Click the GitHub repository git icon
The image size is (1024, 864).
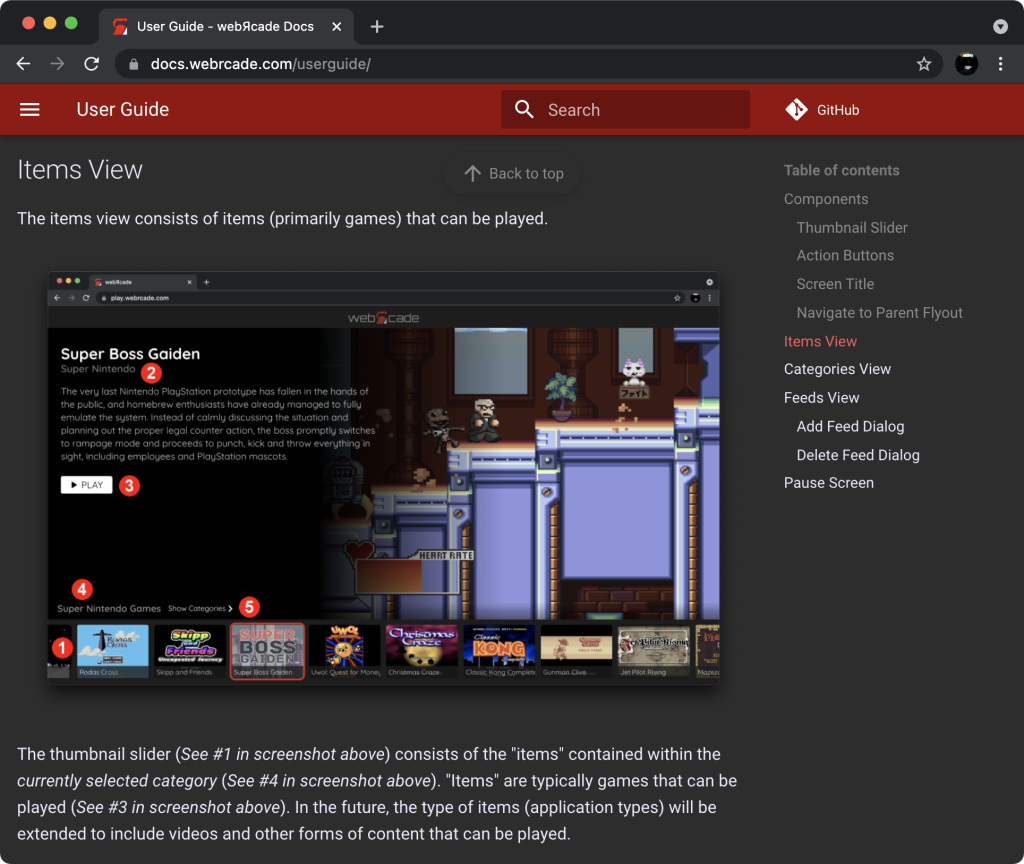click(x=796, y=110)
